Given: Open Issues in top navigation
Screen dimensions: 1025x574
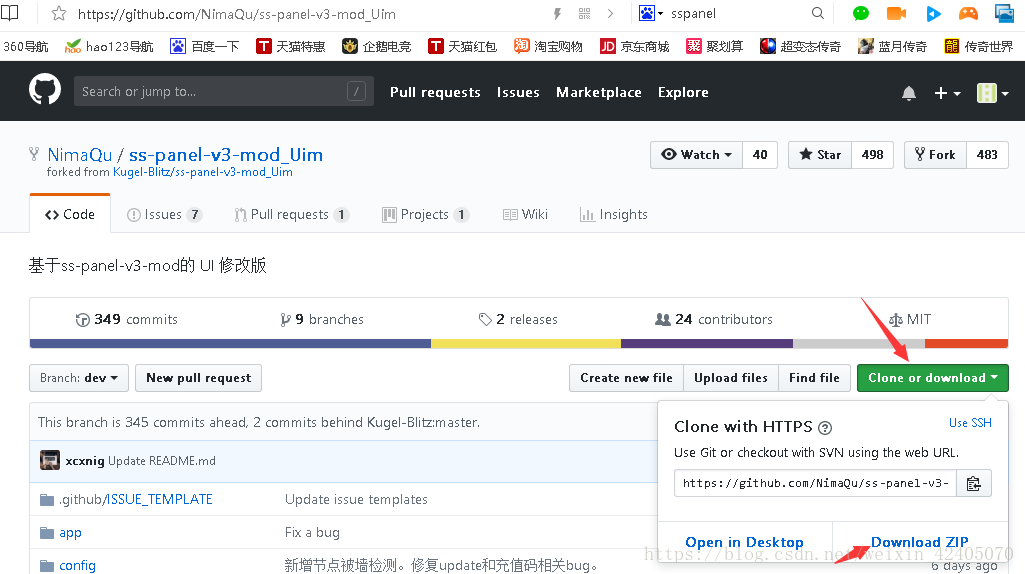Looking at the screenshot, I should (518, 92).
